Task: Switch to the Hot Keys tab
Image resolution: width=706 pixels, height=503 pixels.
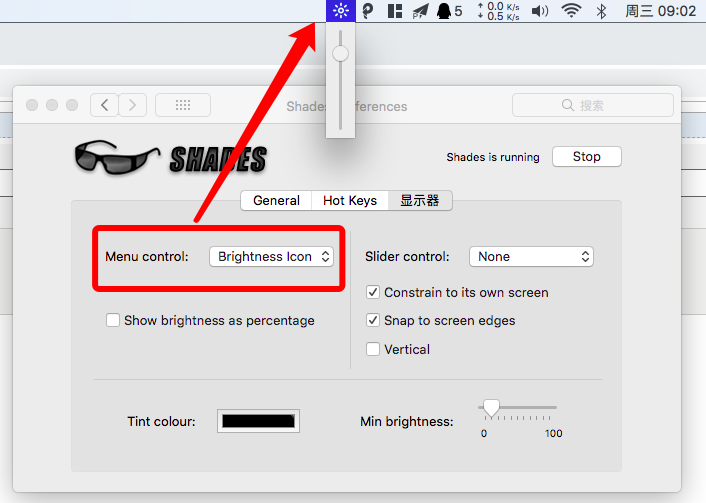Action: pos(350,200)
